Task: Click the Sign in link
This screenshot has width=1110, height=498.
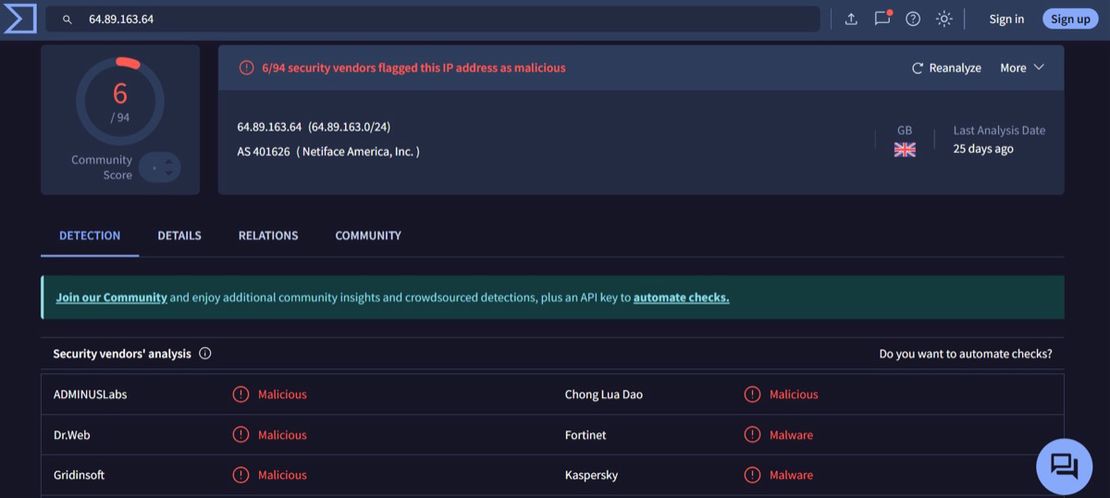Action: click(x=1006, y=19)
